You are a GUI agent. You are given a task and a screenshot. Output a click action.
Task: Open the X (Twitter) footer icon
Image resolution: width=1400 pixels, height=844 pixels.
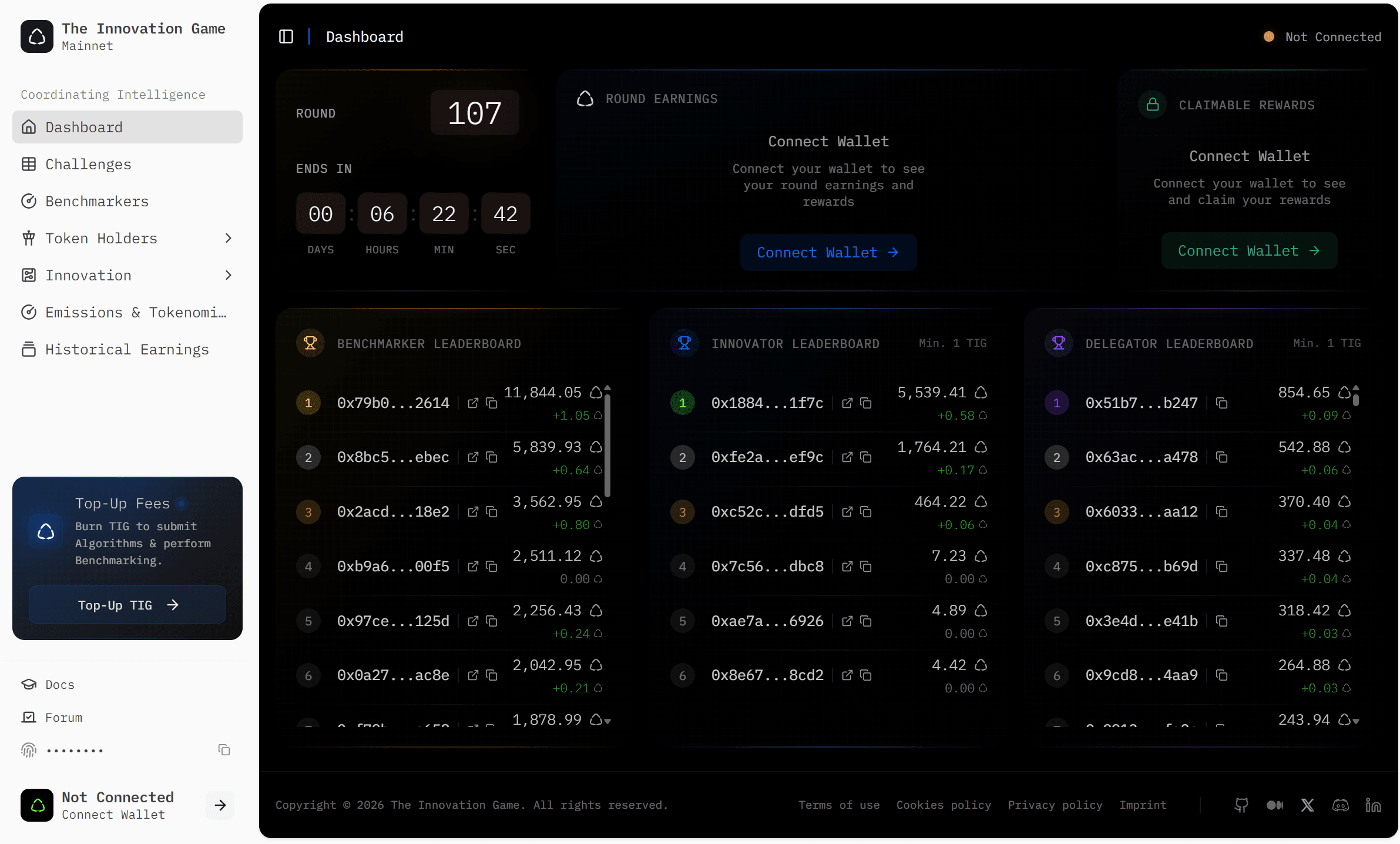1308,805
